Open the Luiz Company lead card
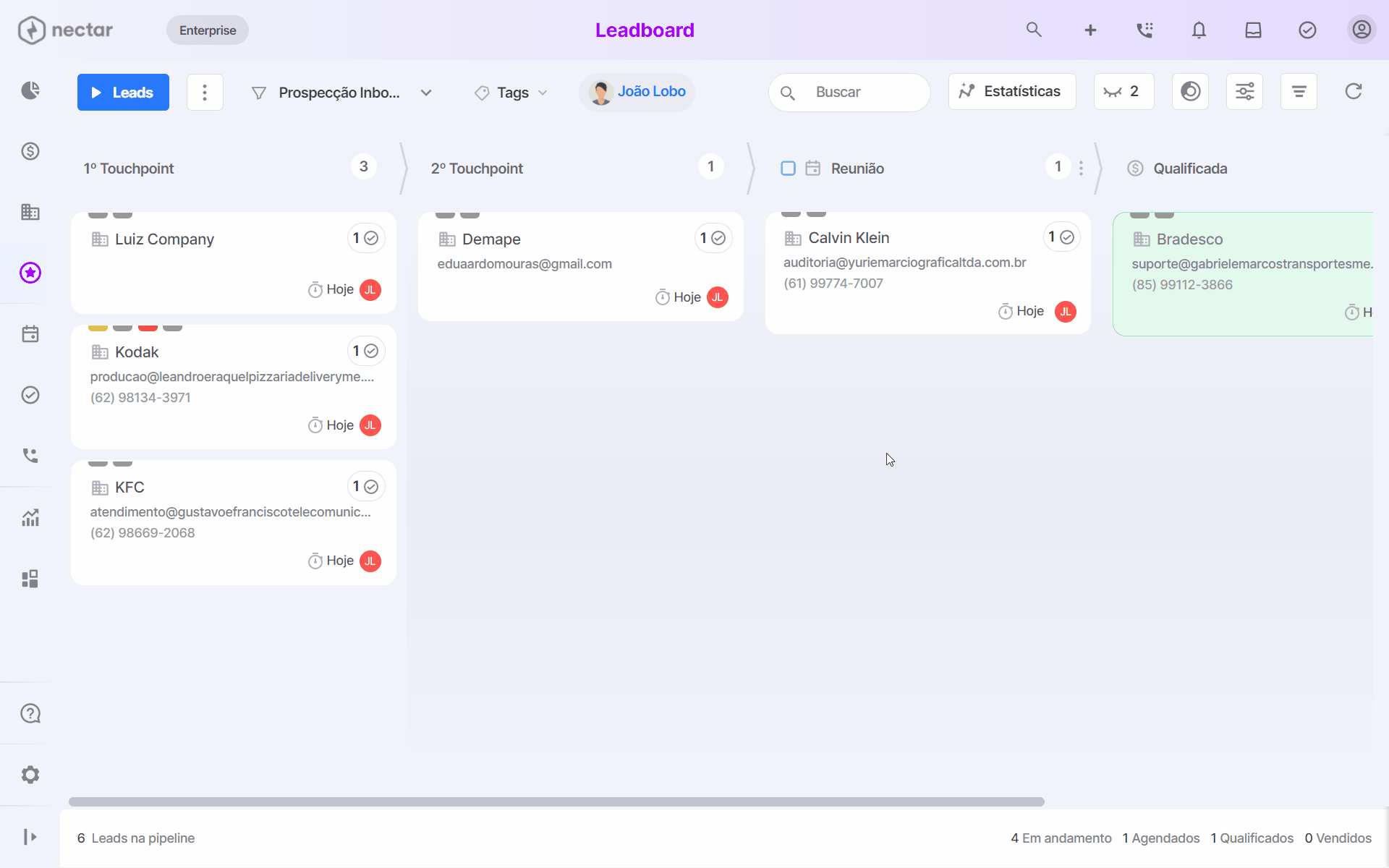 pos(234,263)
